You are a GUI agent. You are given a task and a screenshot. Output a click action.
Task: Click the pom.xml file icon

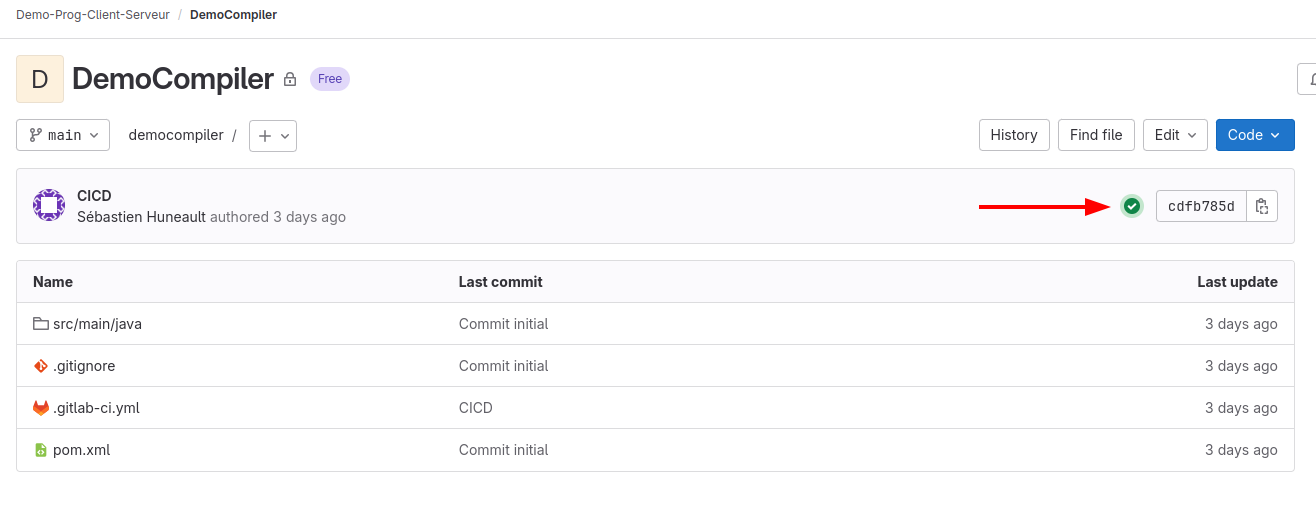point(41,450)
